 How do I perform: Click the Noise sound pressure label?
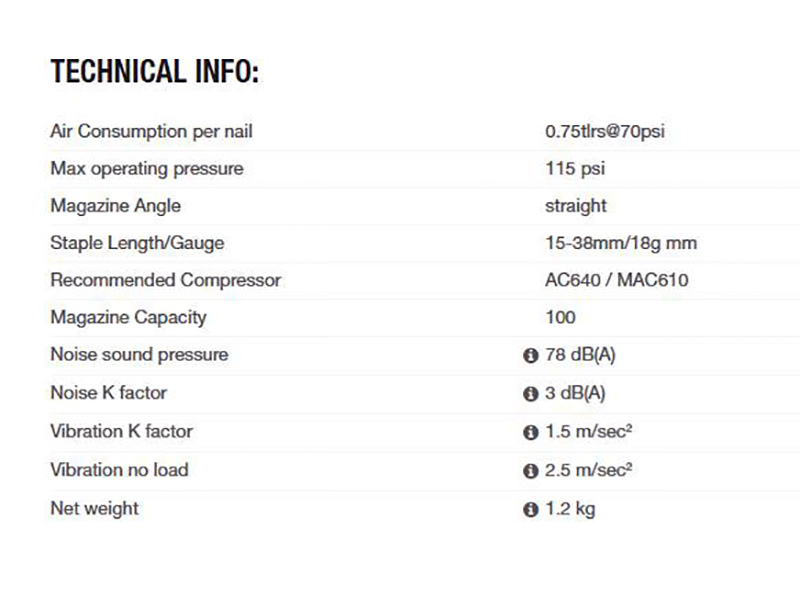point(139,355)
